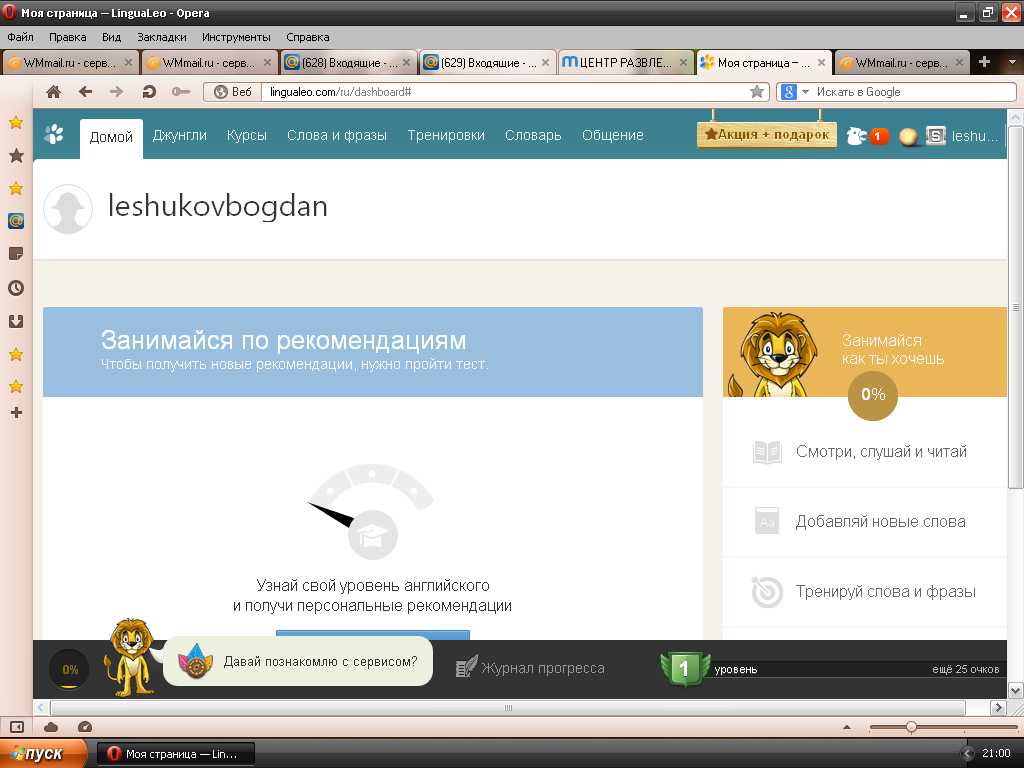Click the 0% gold circle indicator
The height and width of the screenshot is (768, 1024).
(x=873, y=394)
